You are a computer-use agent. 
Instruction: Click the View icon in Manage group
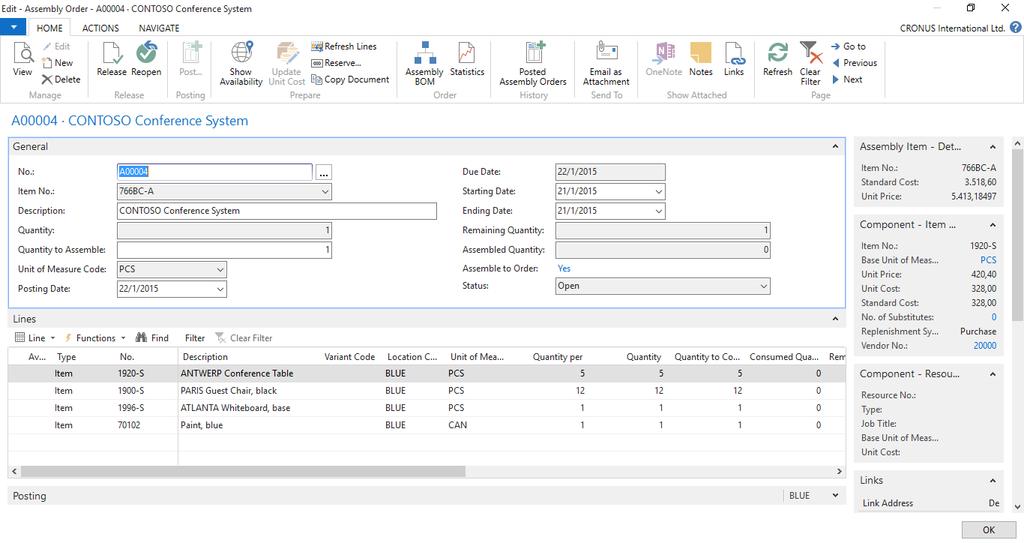[x=22, y=59]
